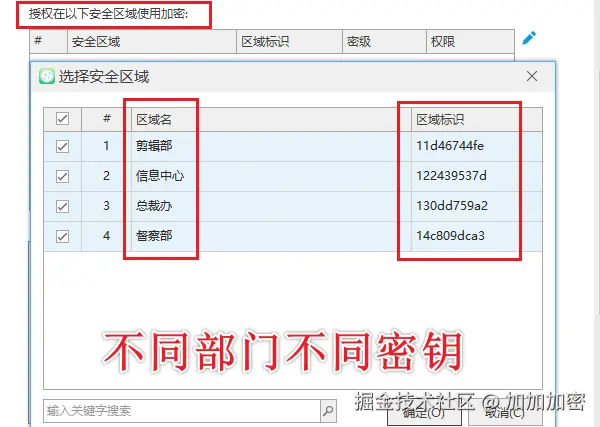Uncheck the 总裁办 row checkbox
Screen dimensions: 600x427
coord(62,206)
